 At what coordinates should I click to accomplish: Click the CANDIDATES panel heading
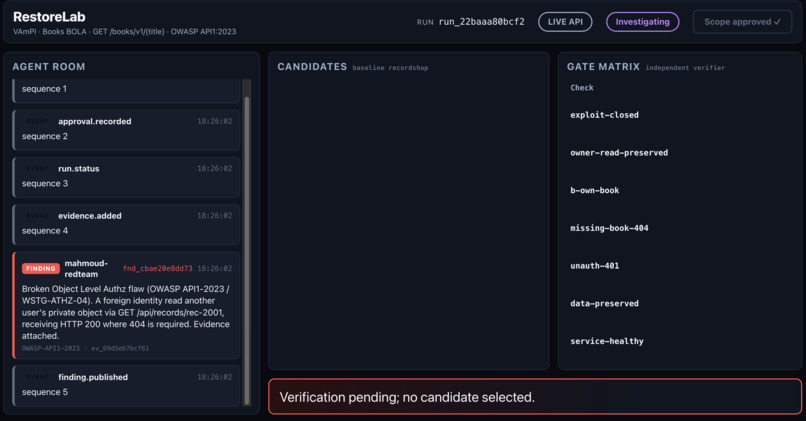point(312,67)
